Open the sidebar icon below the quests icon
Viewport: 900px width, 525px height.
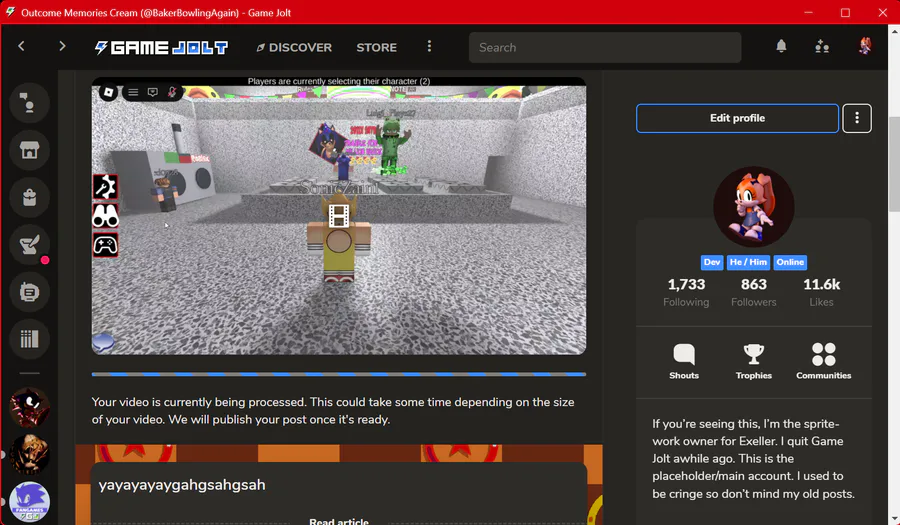[29, 292]
